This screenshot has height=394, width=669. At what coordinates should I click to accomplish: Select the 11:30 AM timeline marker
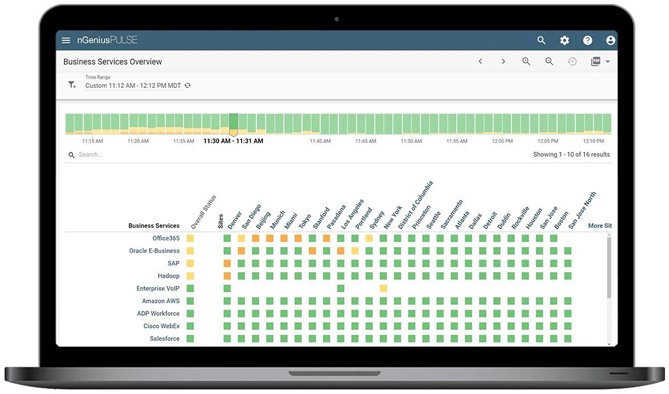tap(233, 125)
